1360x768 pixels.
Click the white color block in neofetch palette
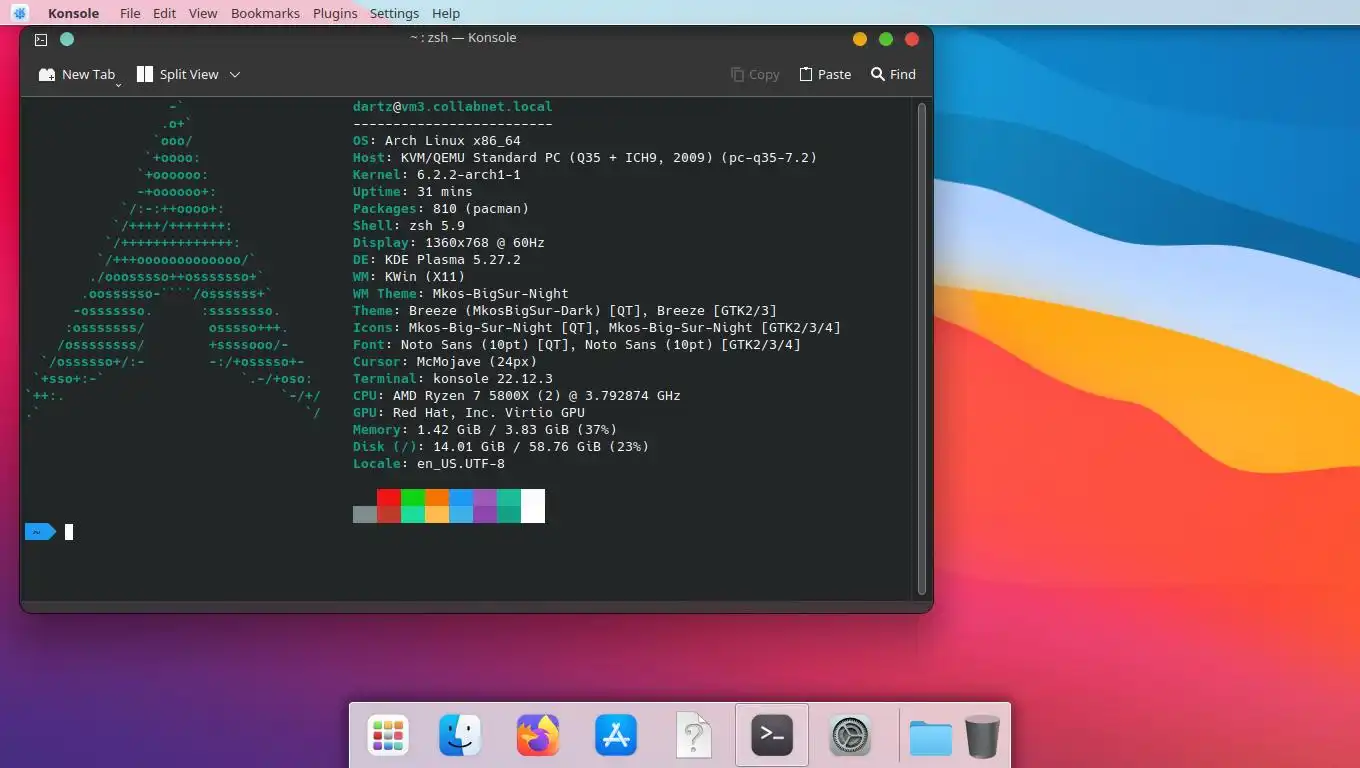coord(533,506)
